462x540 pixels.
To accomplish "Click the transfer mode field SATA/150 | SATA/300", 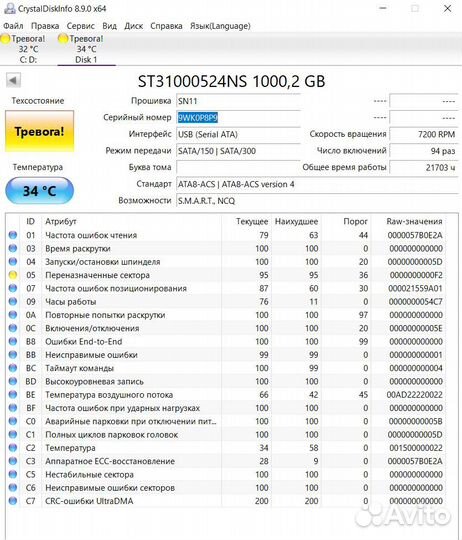I will tap(238, 151).
